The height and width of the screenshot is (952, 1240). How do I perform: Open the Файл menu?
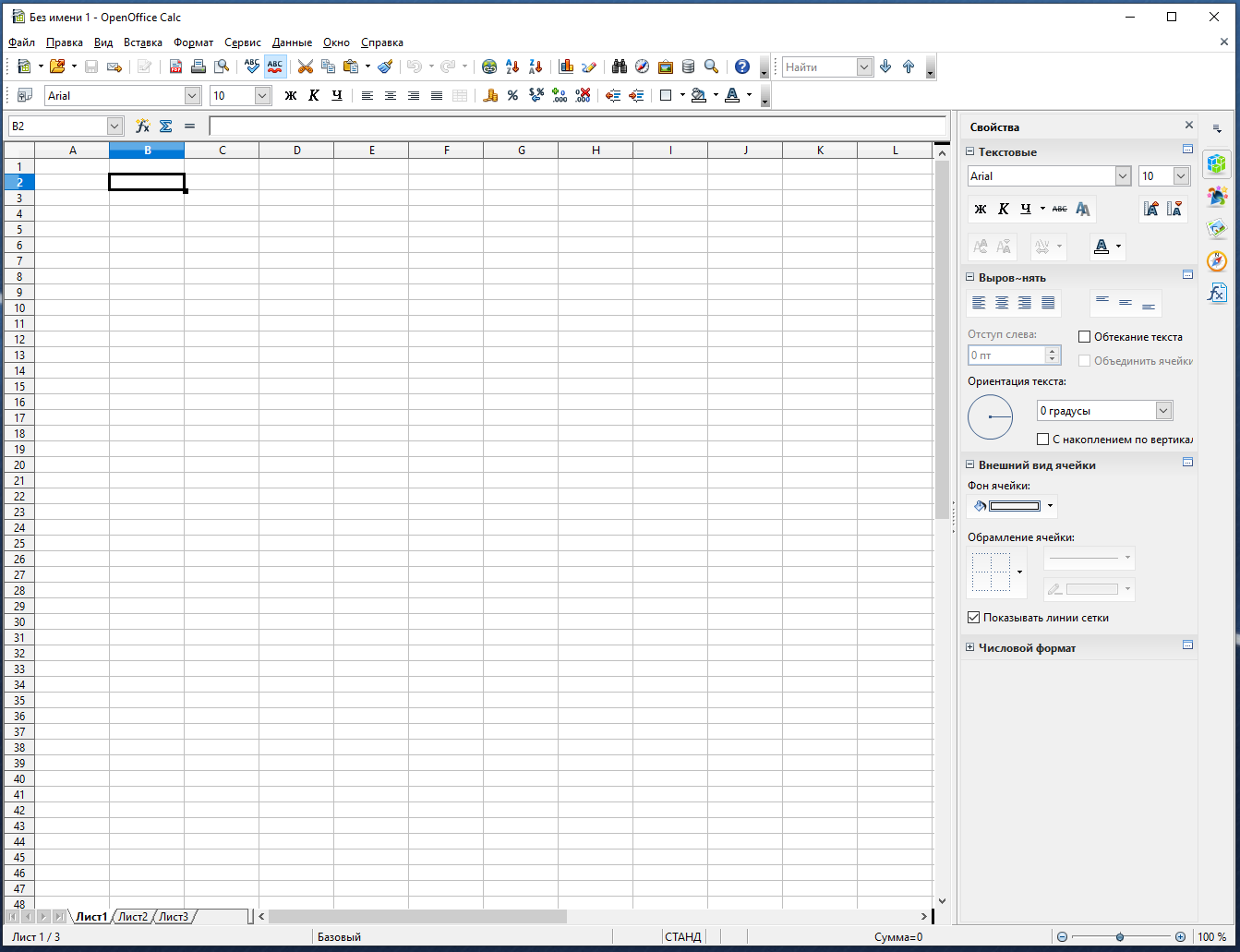21,42
